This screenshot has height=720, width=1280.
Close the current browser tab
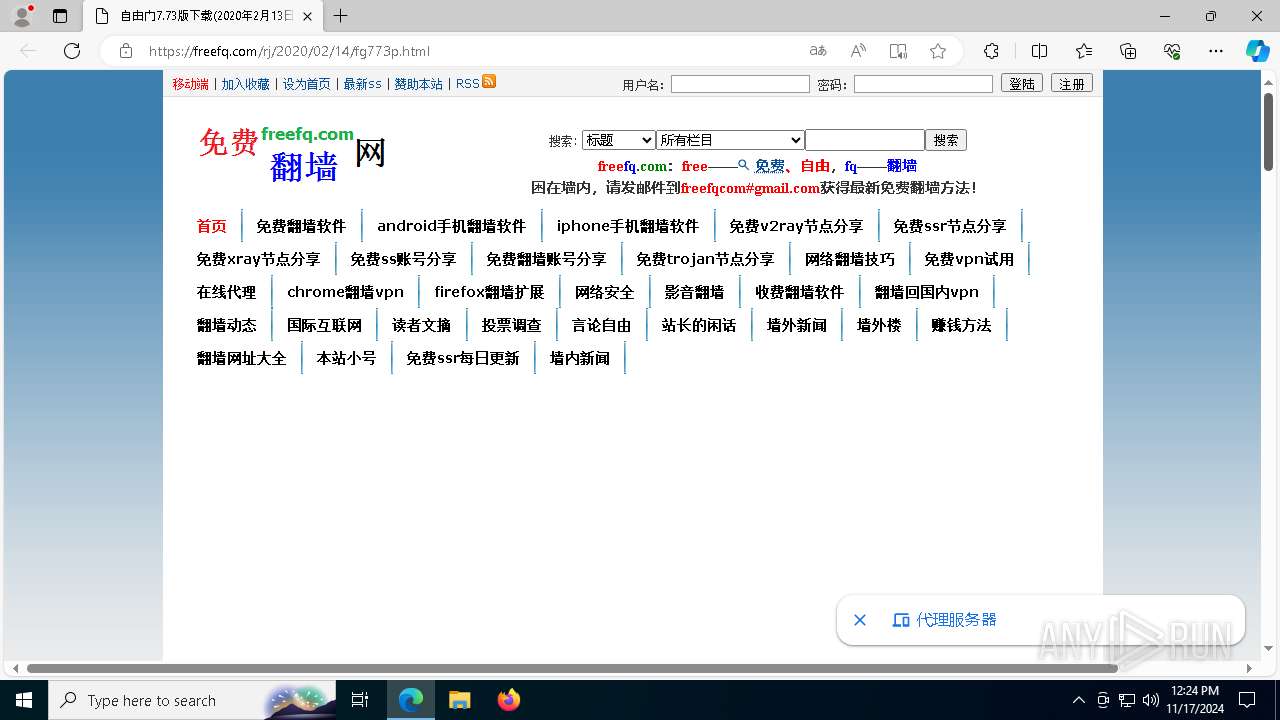click(307, 16)
